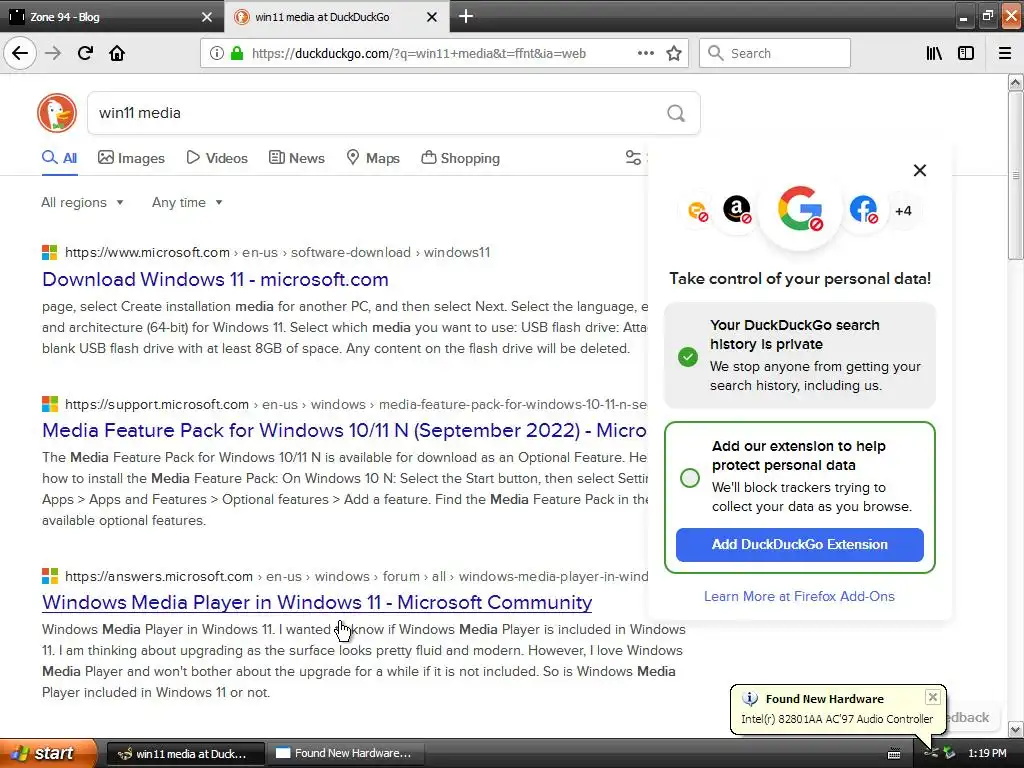1024x768 pixels.
Task: Open Media Feature Pack for Windows result
Action: pos(344,430)
